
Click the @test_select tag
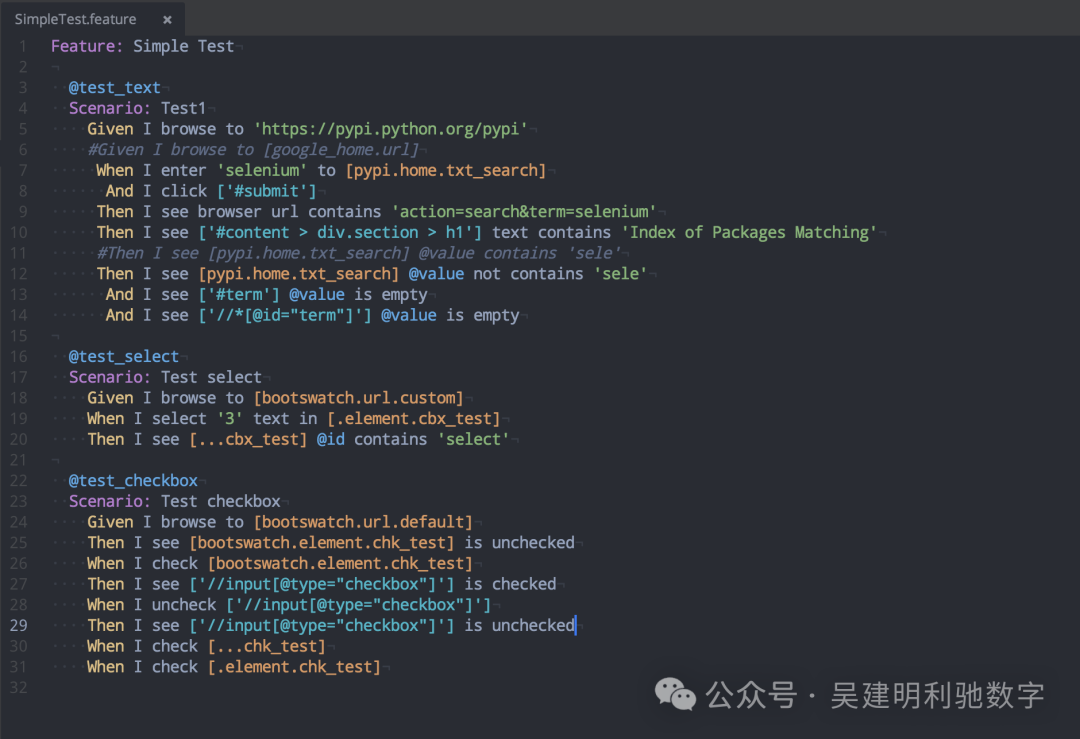[x=123, y=356]
